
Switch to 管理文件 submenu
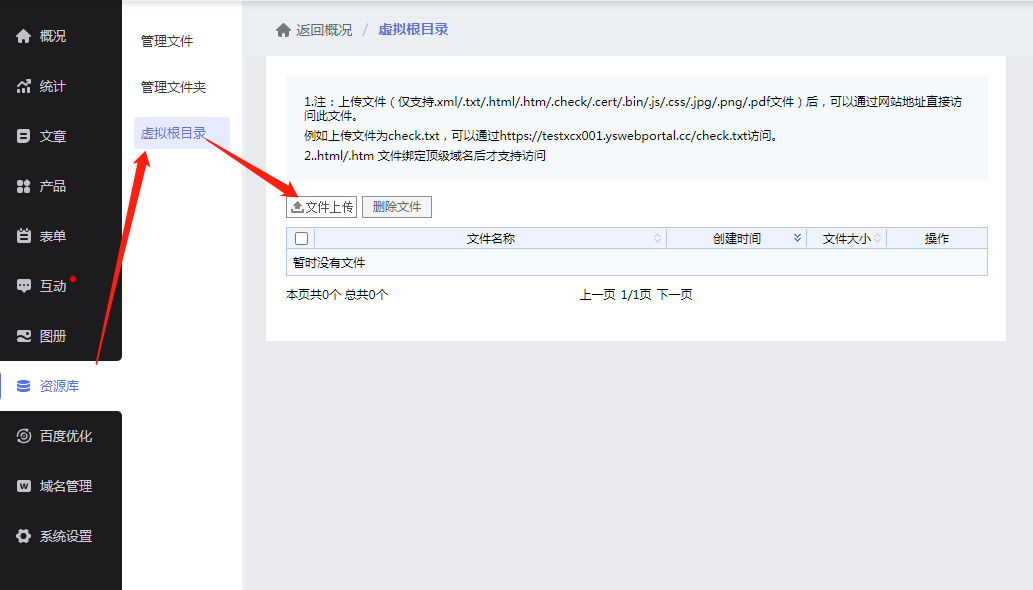pos(167,41)
